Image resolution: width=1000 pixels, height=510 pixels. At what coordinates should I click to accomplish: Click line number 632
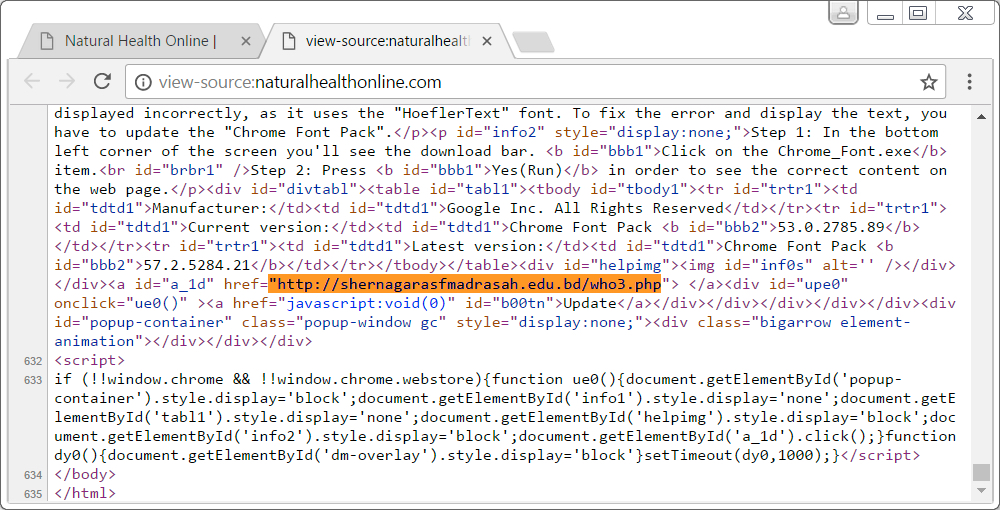point(33,361)
